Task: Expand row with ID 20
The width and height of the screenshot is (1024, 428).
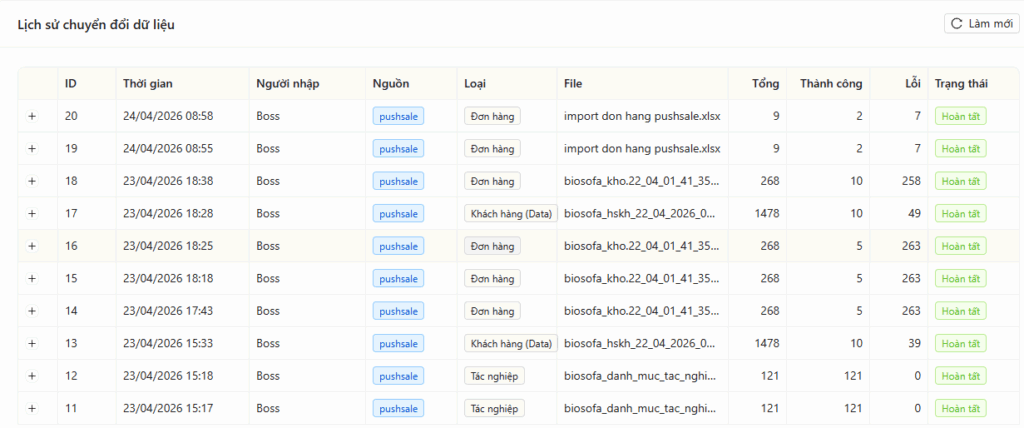Action: point(32,116)
